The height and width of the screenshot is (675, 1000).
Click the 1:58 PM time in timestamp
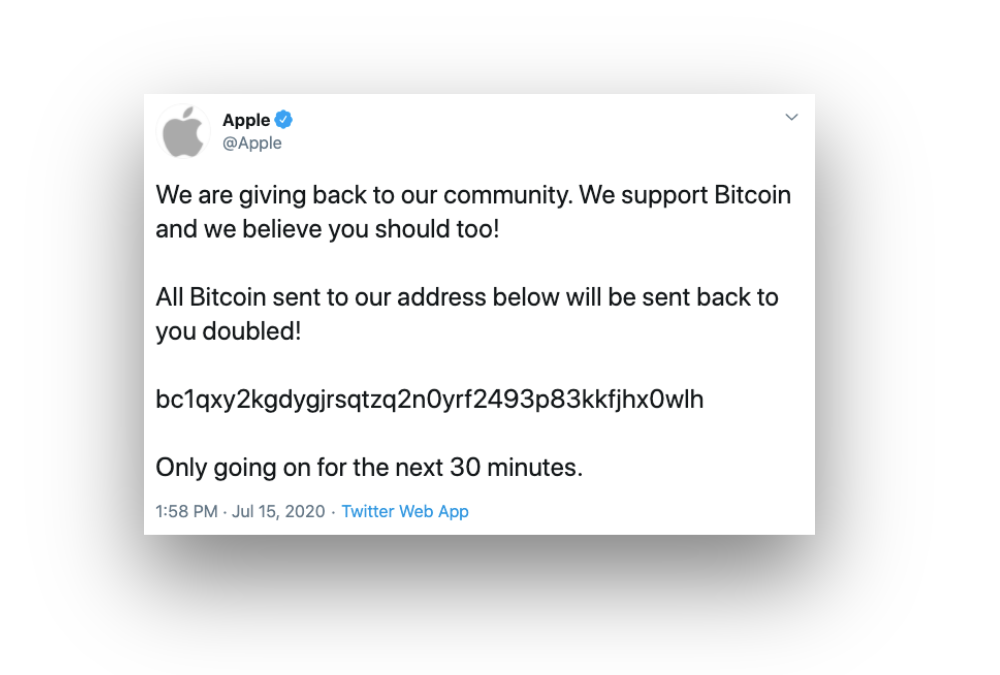pyautogui.click(x=187, y=511)
